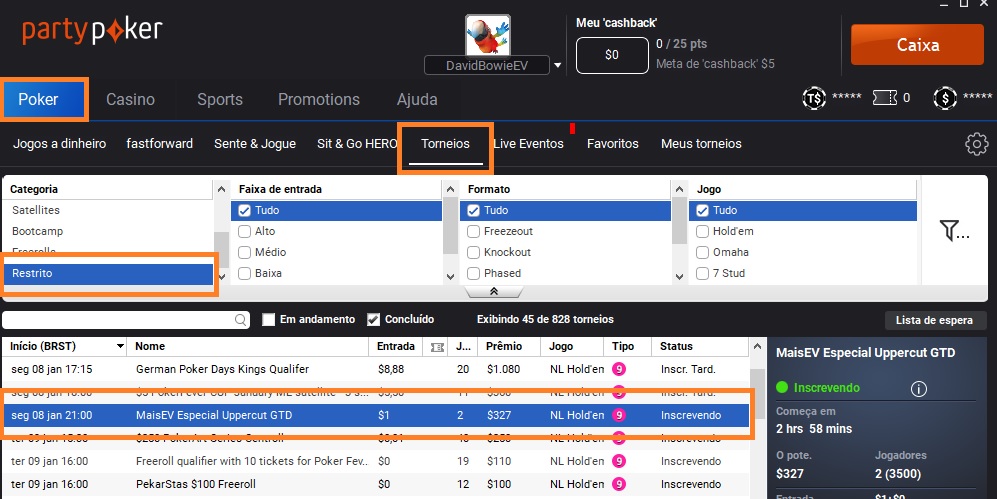Select Jogos a dinheiro
997x499 pixels.
(60, 144)
